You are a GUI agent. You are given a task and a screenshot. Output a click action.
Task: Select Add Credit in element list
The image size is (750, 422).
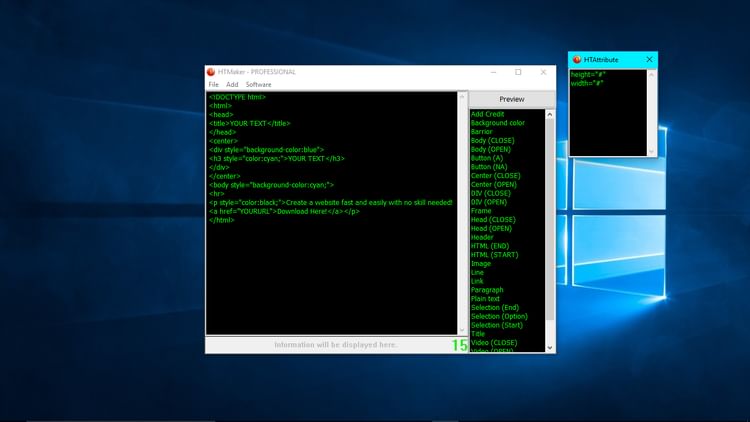click(x=487, y=114)
